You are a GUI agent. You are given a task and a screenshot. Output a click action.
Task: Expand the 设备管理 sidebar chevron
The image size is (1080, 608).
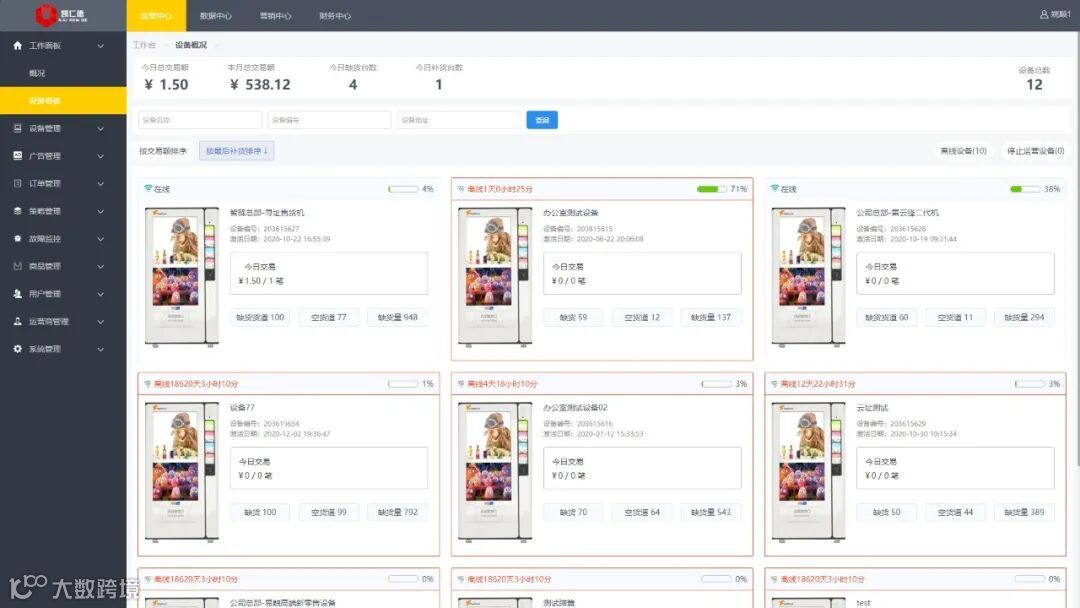[101, 128]
